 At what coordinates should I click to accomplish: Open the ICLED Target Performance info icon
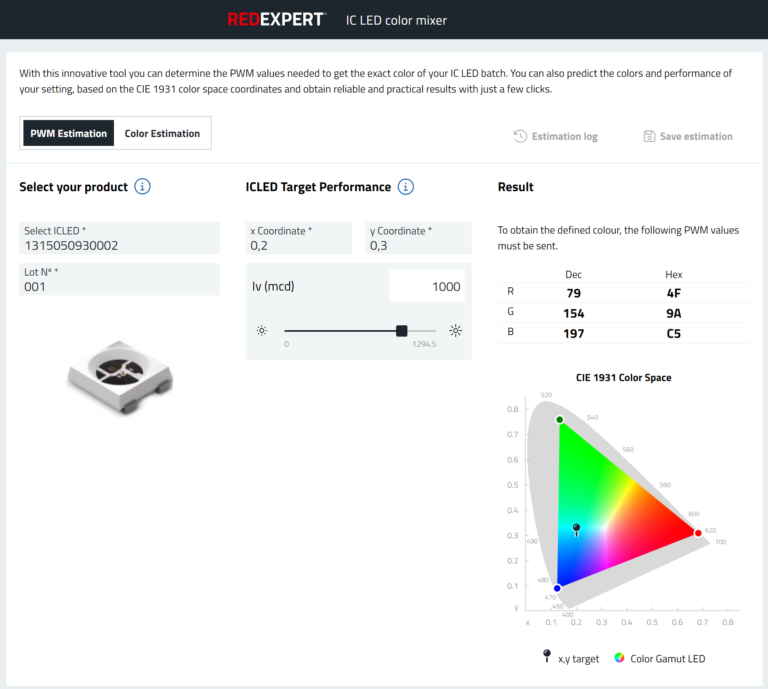click(x=406, y=187)
